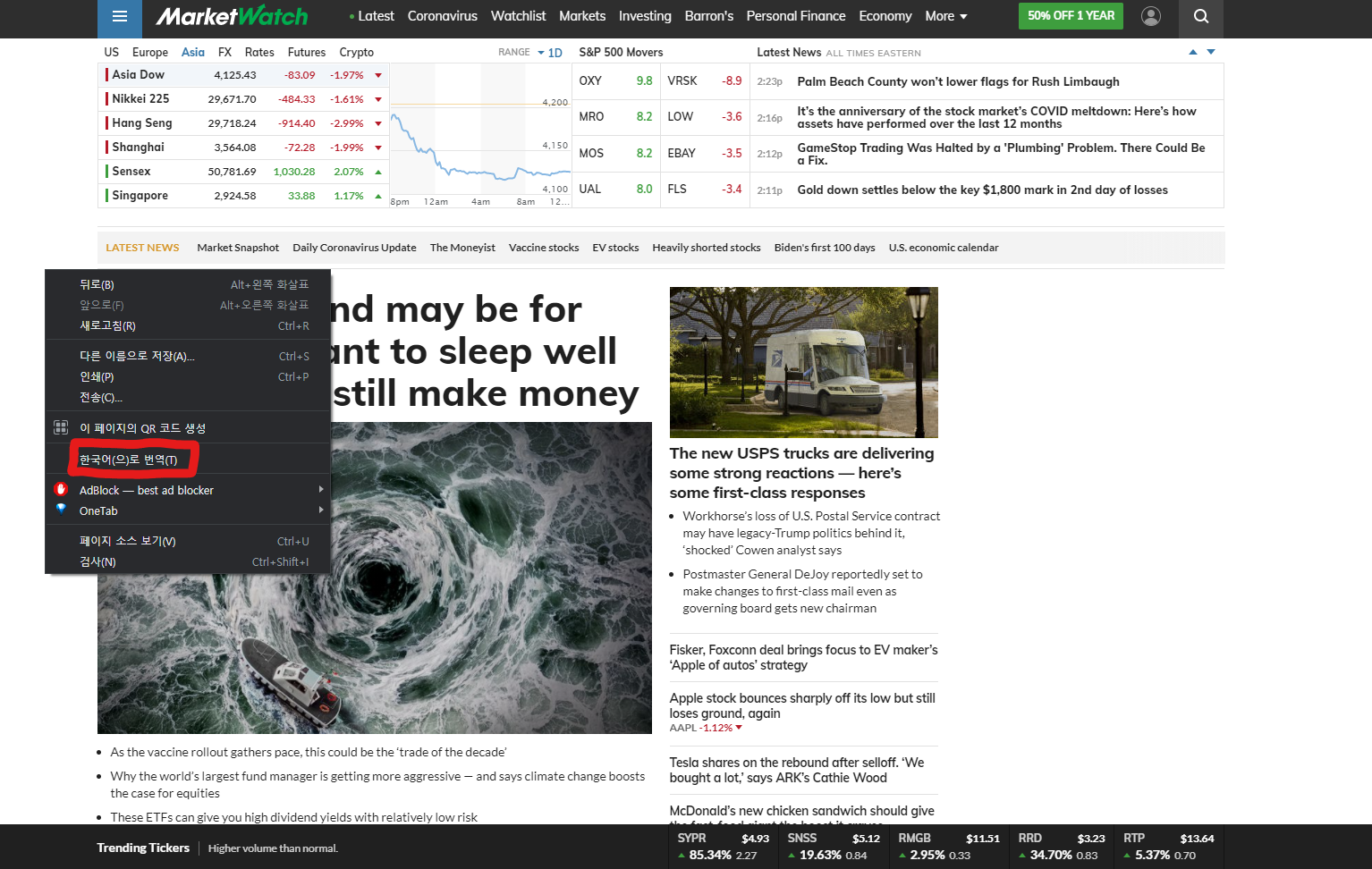Viewport: 1372px width, 869px height.
Task: Open the Economy nav link
Action: pyautogui.click(x=885, y=16)
